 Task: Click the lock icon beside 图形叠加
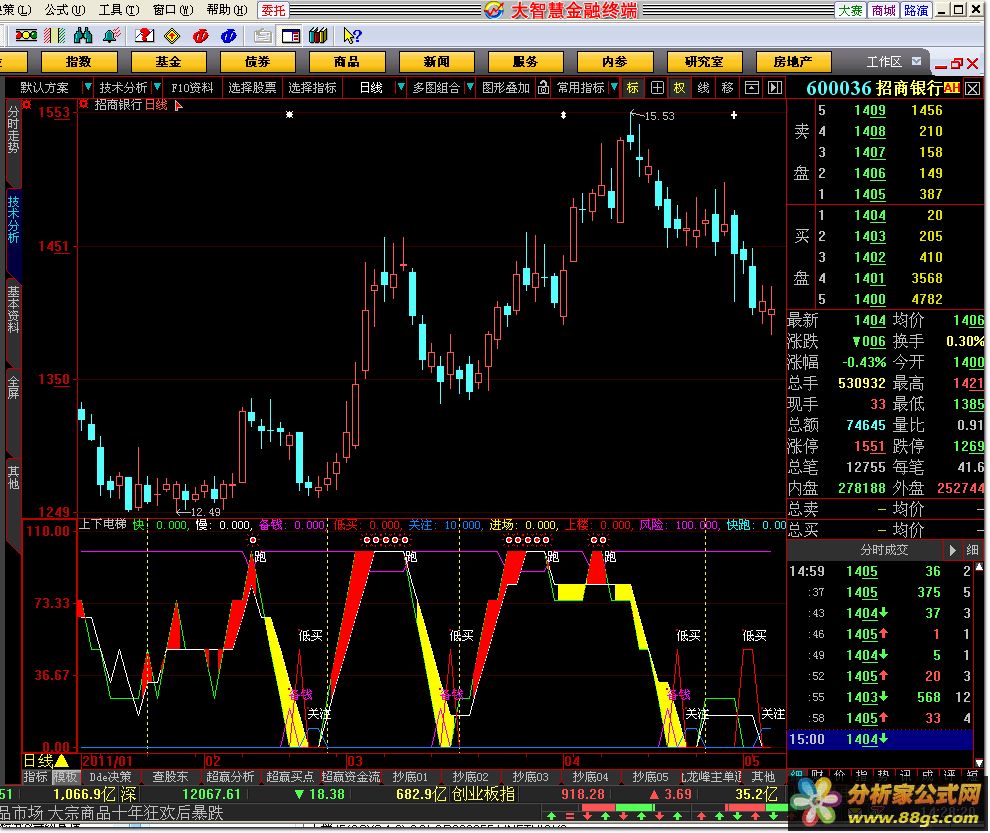coord(543,88)
